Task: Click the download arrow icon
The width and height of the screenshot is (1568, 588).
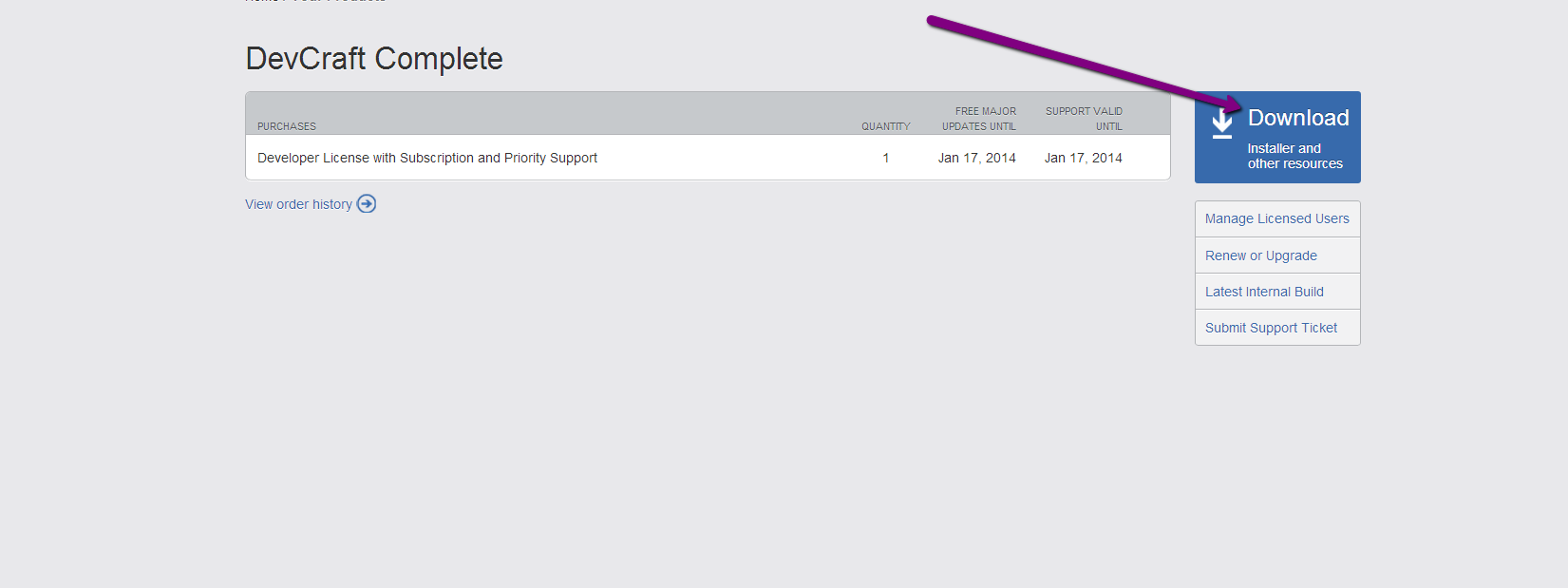Action: click(1222, 123)
